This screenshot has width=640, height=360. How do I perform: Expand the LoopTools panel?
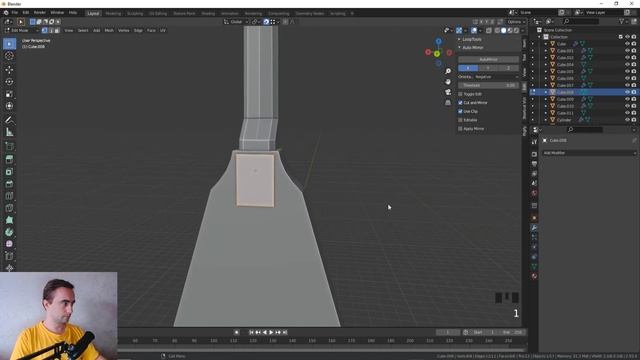(460, 39)
